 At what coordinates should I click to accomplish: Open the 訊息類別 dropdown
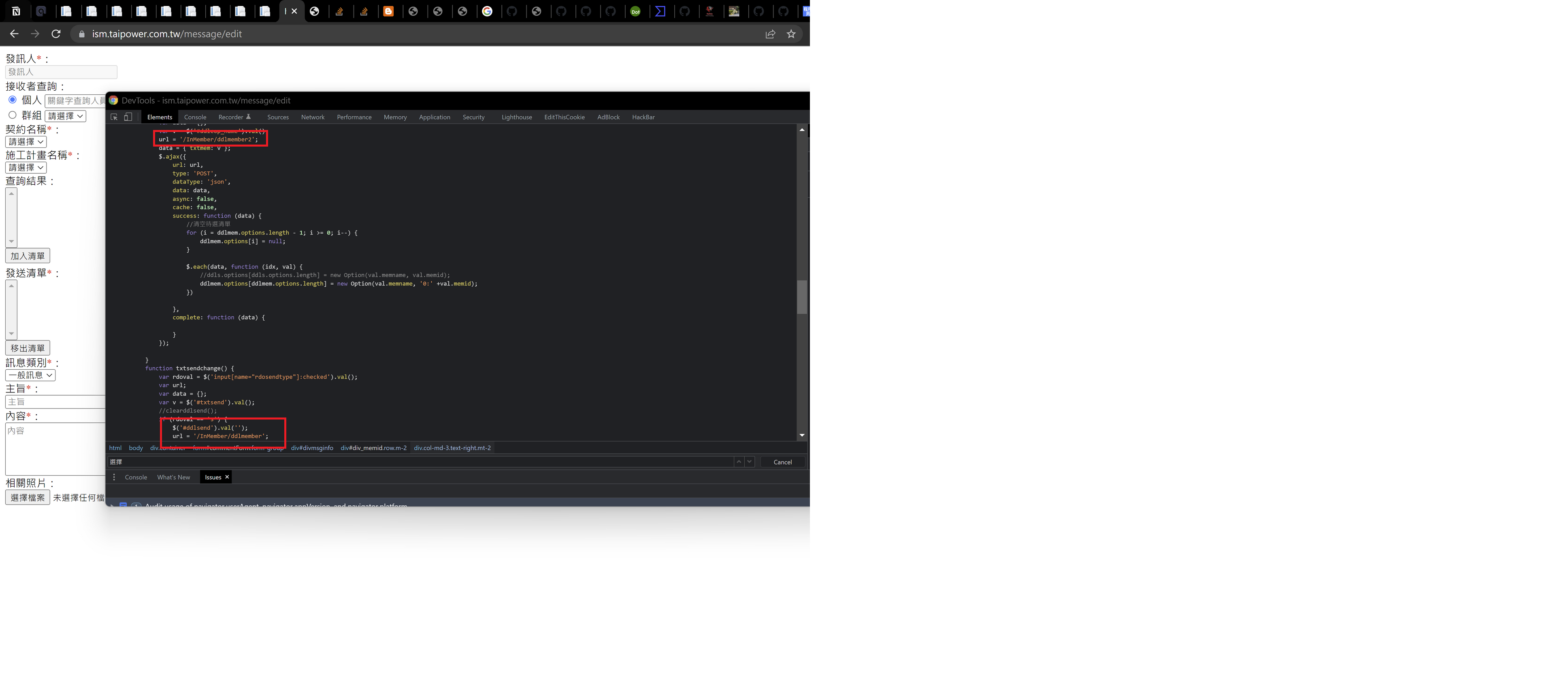[x=30, y=375]
